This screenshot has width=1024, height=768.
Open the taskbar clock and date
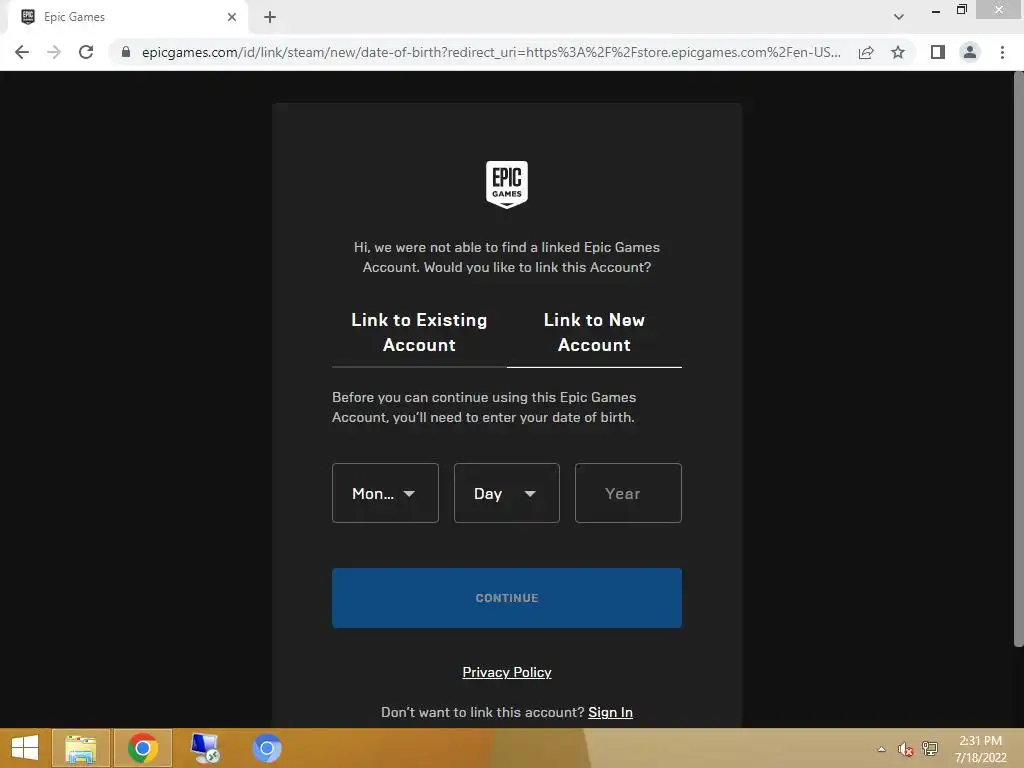tap(980, 749)
